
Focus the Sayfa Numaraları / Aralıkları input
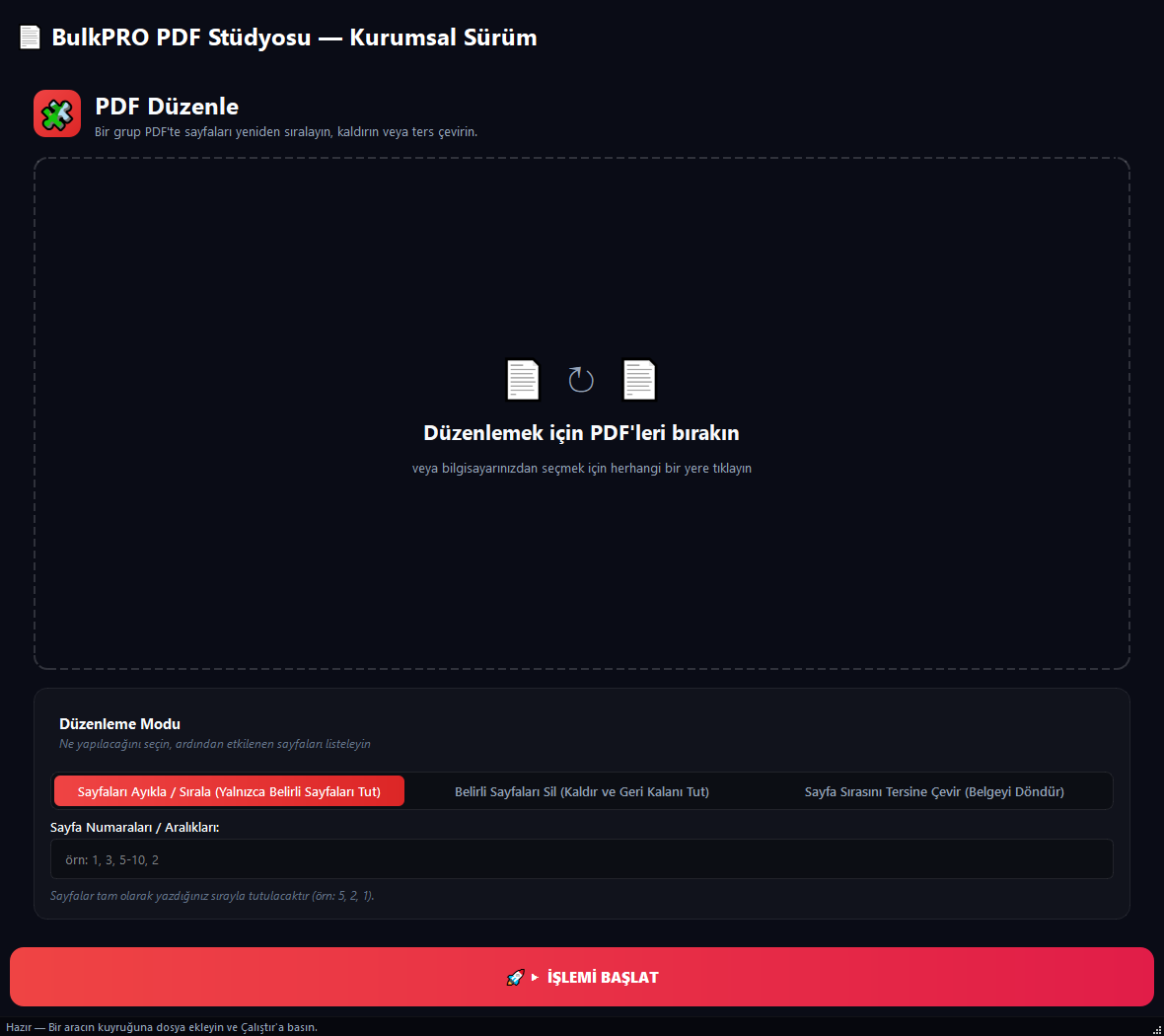582,859
